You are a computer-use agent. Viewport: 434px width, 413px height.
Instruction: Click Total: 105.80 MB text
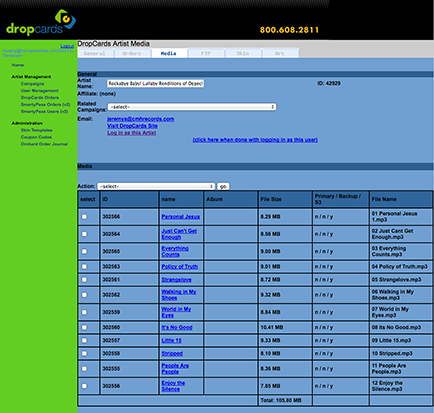281,400
